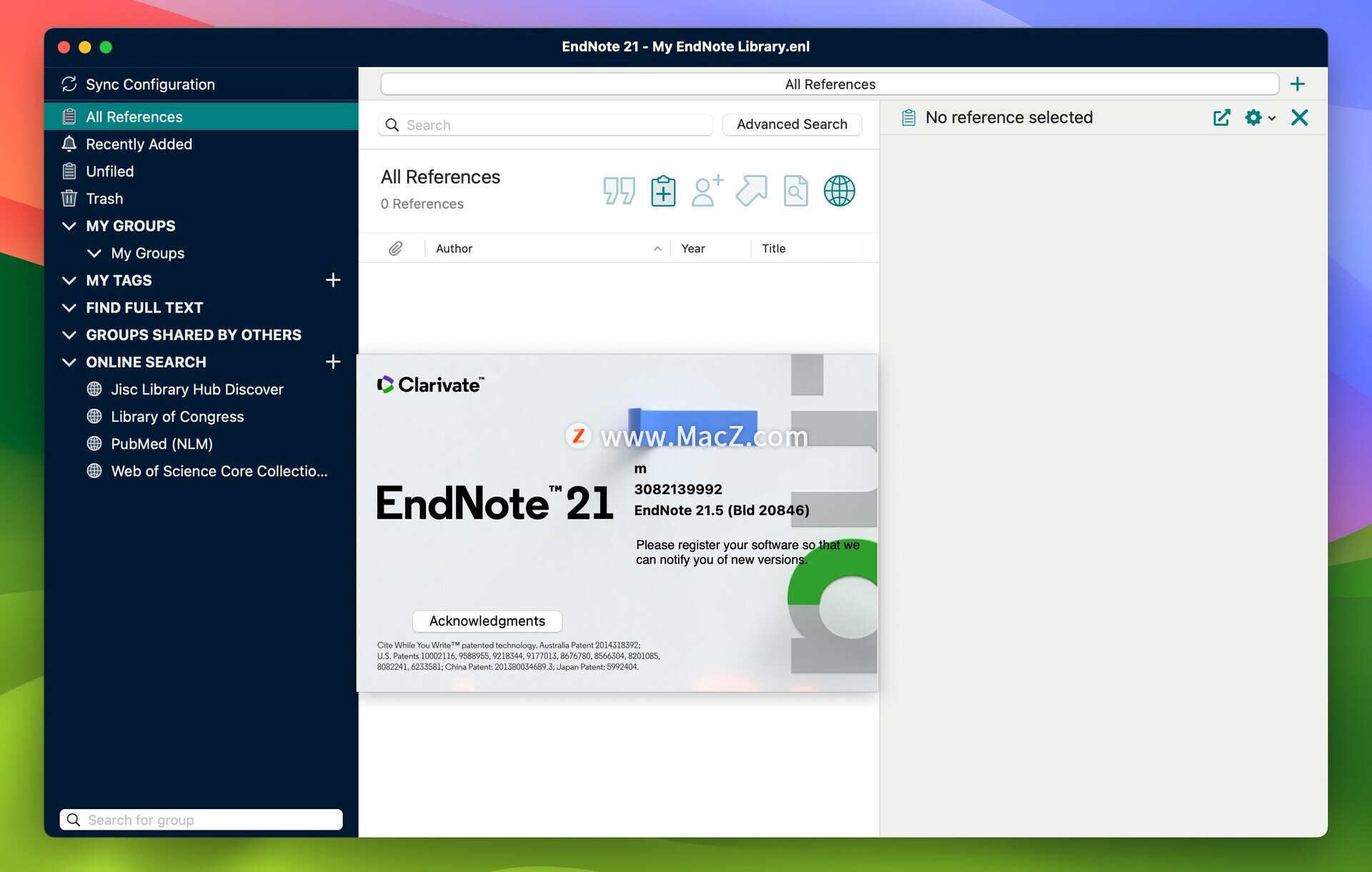Click the Web of Science globe icon
Image resolution: width=1372 pixels, height=872 pixels.
coord(94,470)
